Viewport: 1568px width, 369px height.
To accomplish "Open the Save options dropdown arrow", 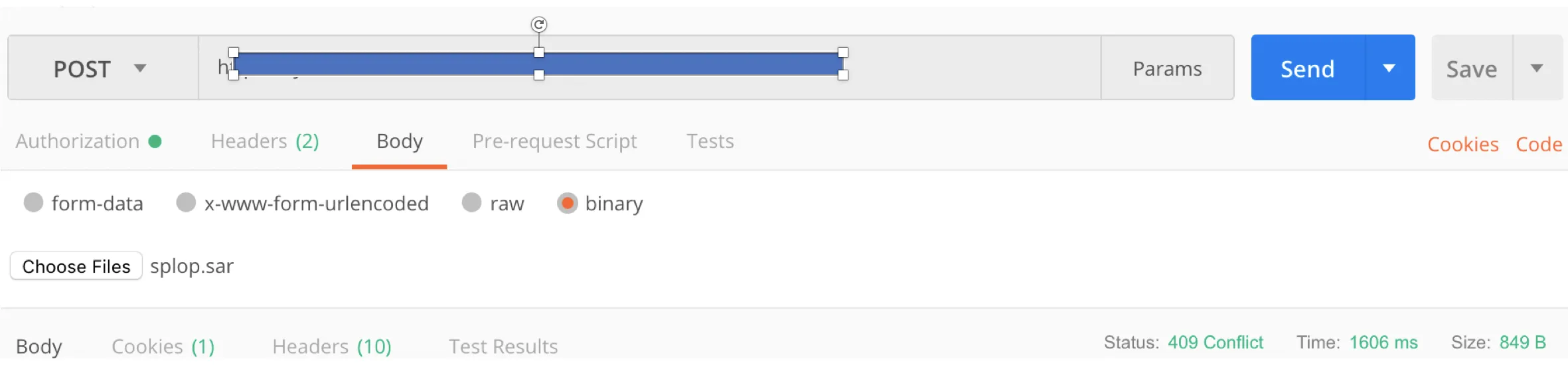I will tap(1537, 68).
